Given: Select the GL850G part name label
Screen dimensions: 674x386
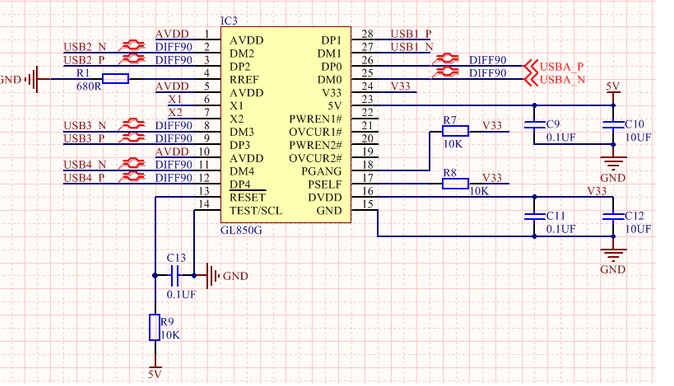Looking at the screenshot, I should point(241,230).
